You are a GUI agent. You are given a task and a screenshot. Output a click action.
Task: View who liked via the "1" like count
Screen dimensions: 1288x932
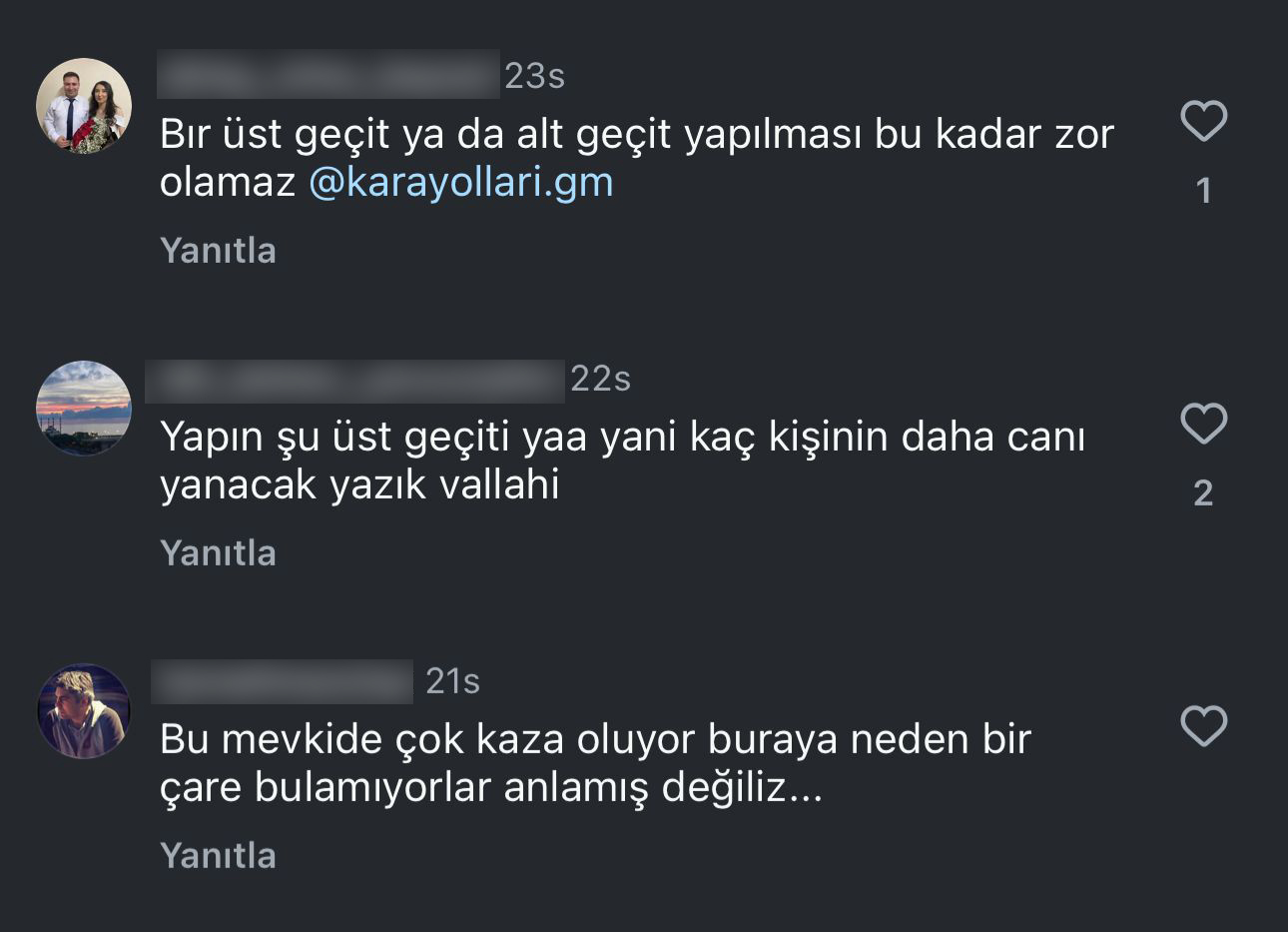[1204, 191]
